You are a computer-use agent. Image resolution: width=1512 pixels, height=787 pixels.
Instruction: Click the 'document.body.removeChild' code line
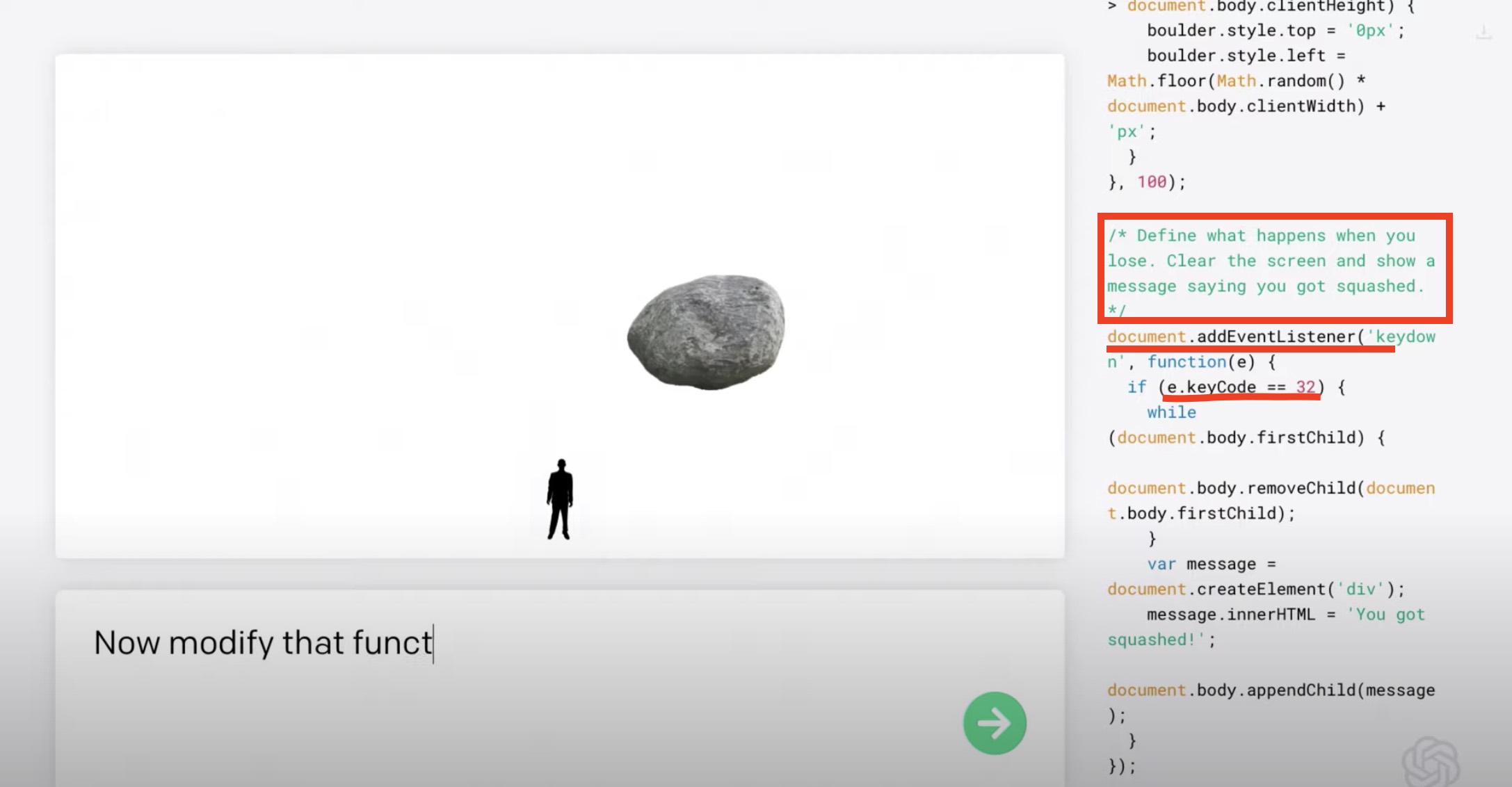(1271, 488)
